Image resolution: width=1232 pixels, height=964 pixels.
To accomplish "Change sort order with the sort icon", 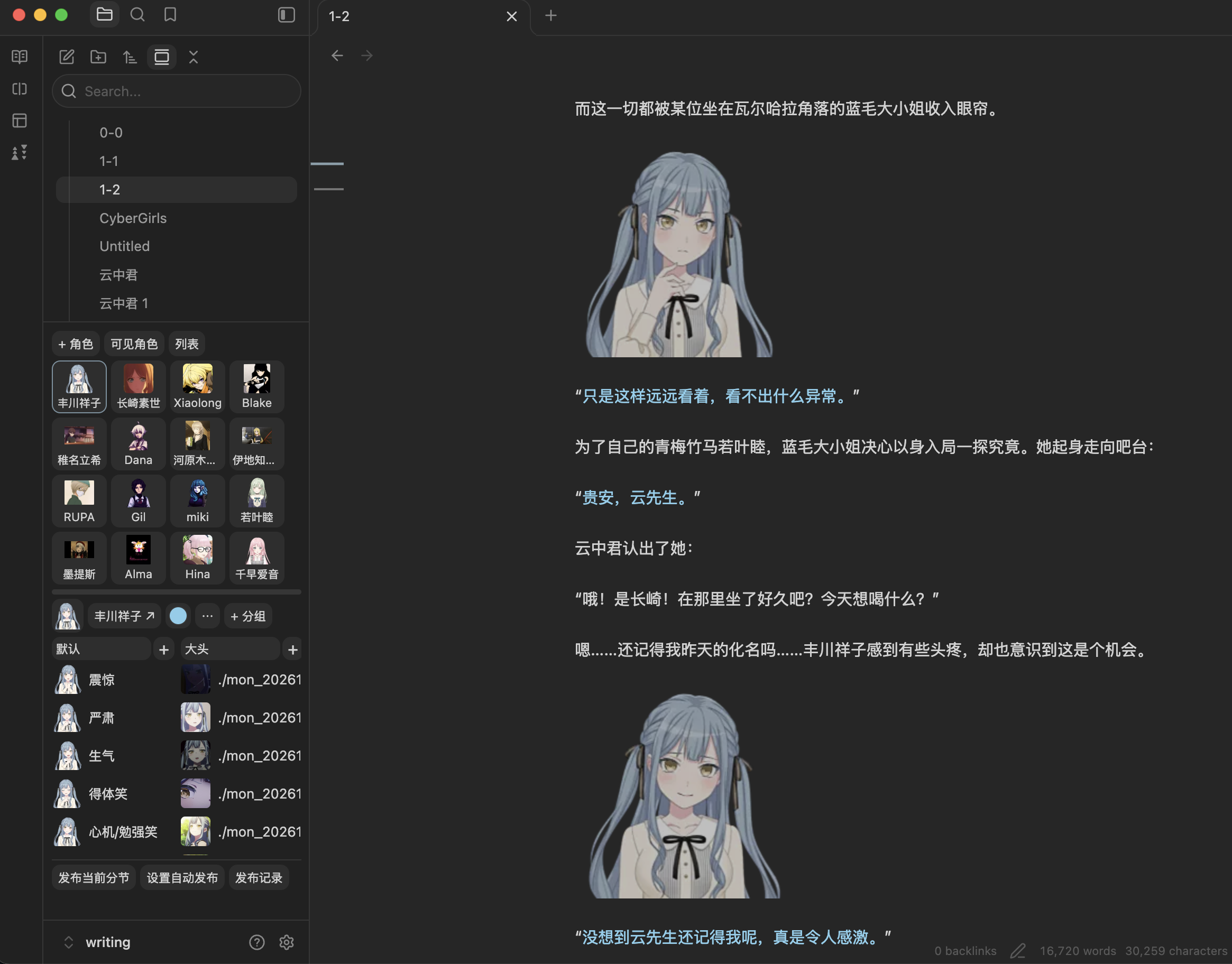I will 130,57.
